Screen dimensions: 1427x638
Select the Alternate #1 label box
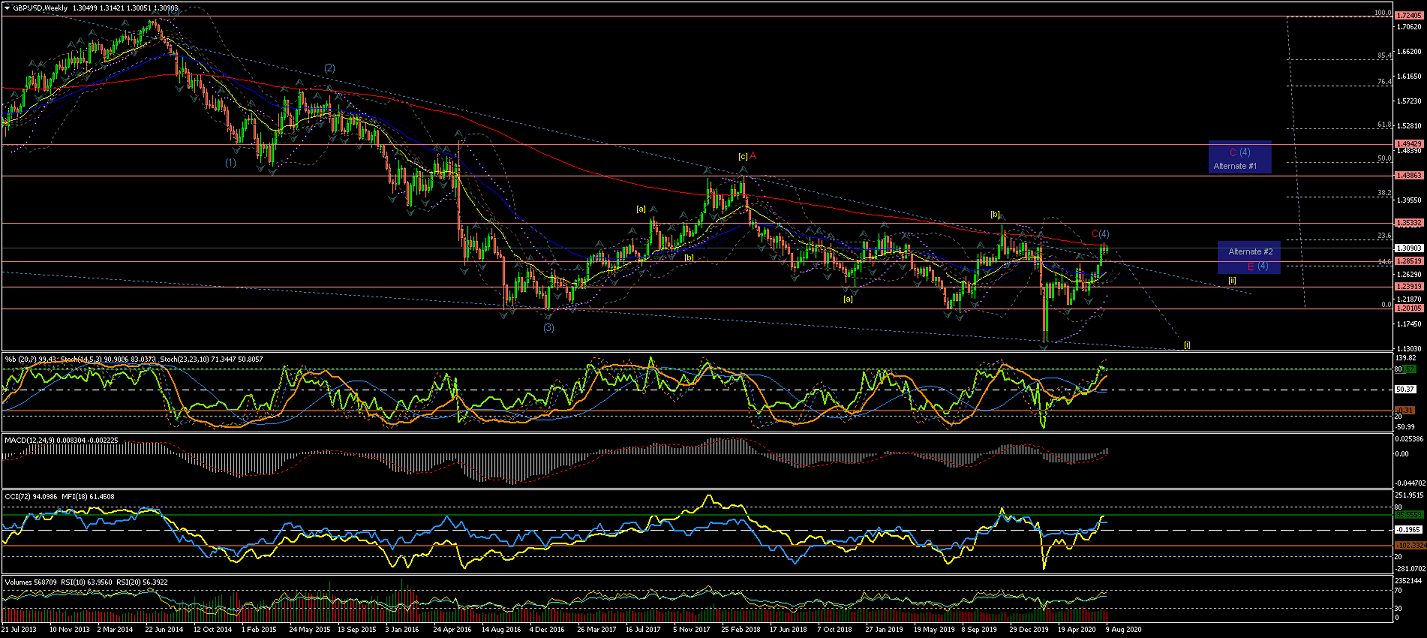click(1239, 158)
